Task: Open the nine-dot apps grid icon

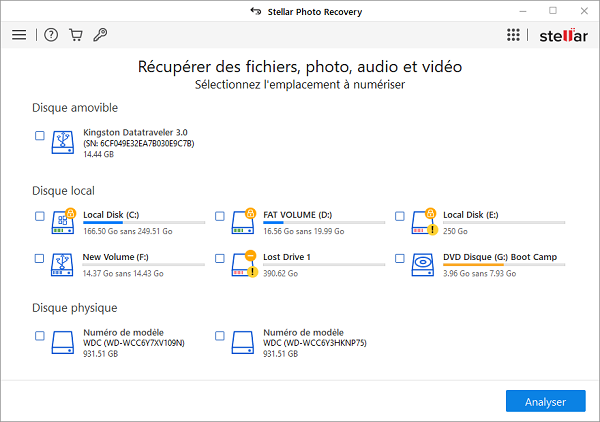Action: pyautogui.click(x=513, y=35)
